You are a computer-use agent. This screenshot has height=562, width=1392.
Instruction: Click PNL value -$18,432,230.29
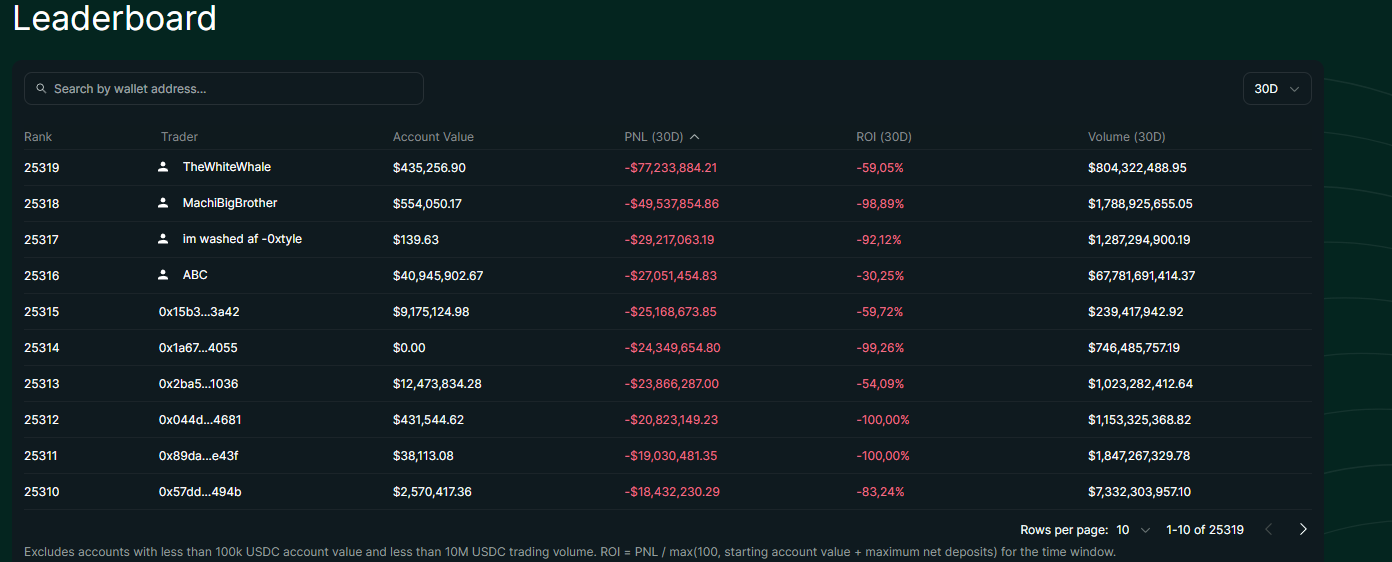(x=672, y=492)
